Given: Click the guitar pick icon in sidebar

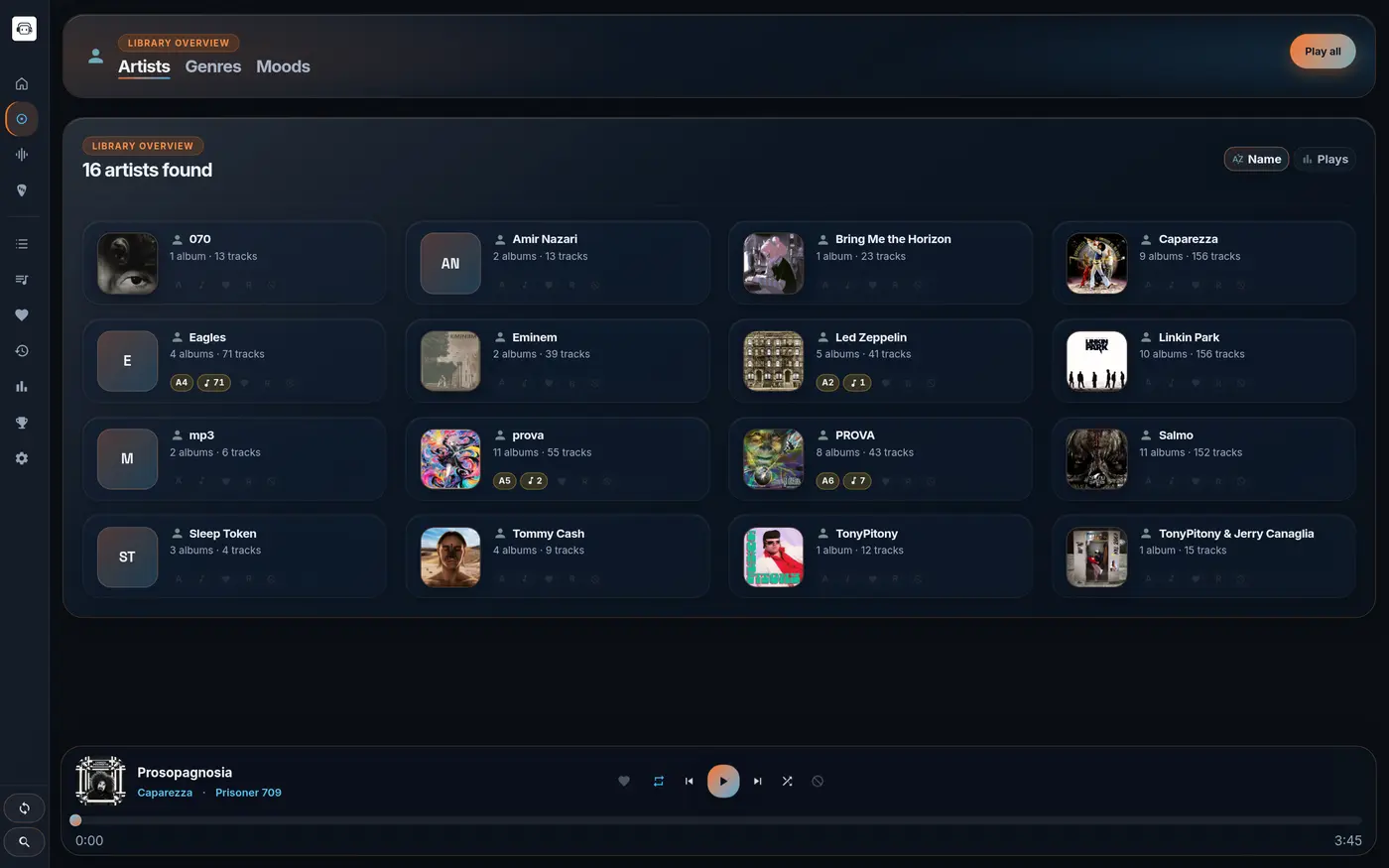Looking at the screenshot, I should pyautogui.click(x=22, y=190).
